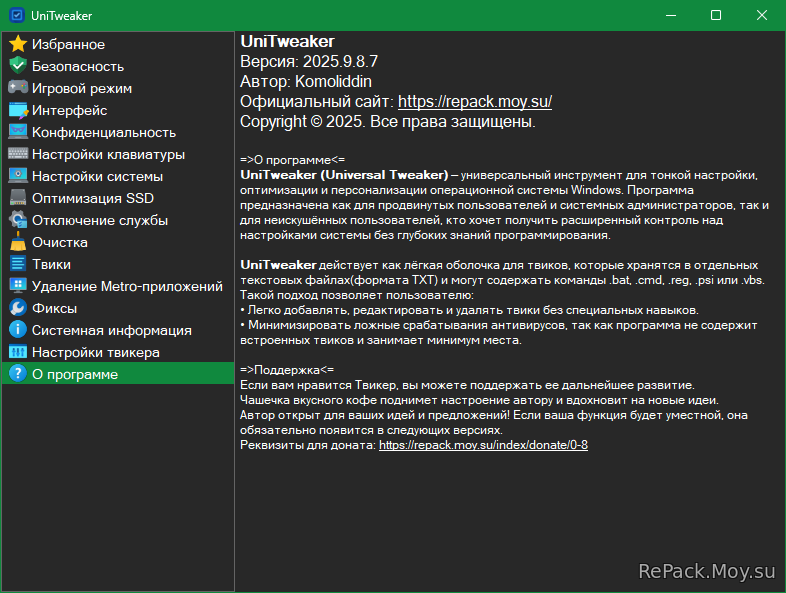Screen dimensions: 786x593
Task: Open the official site repack.moy.su link
Action: point(474,102)
